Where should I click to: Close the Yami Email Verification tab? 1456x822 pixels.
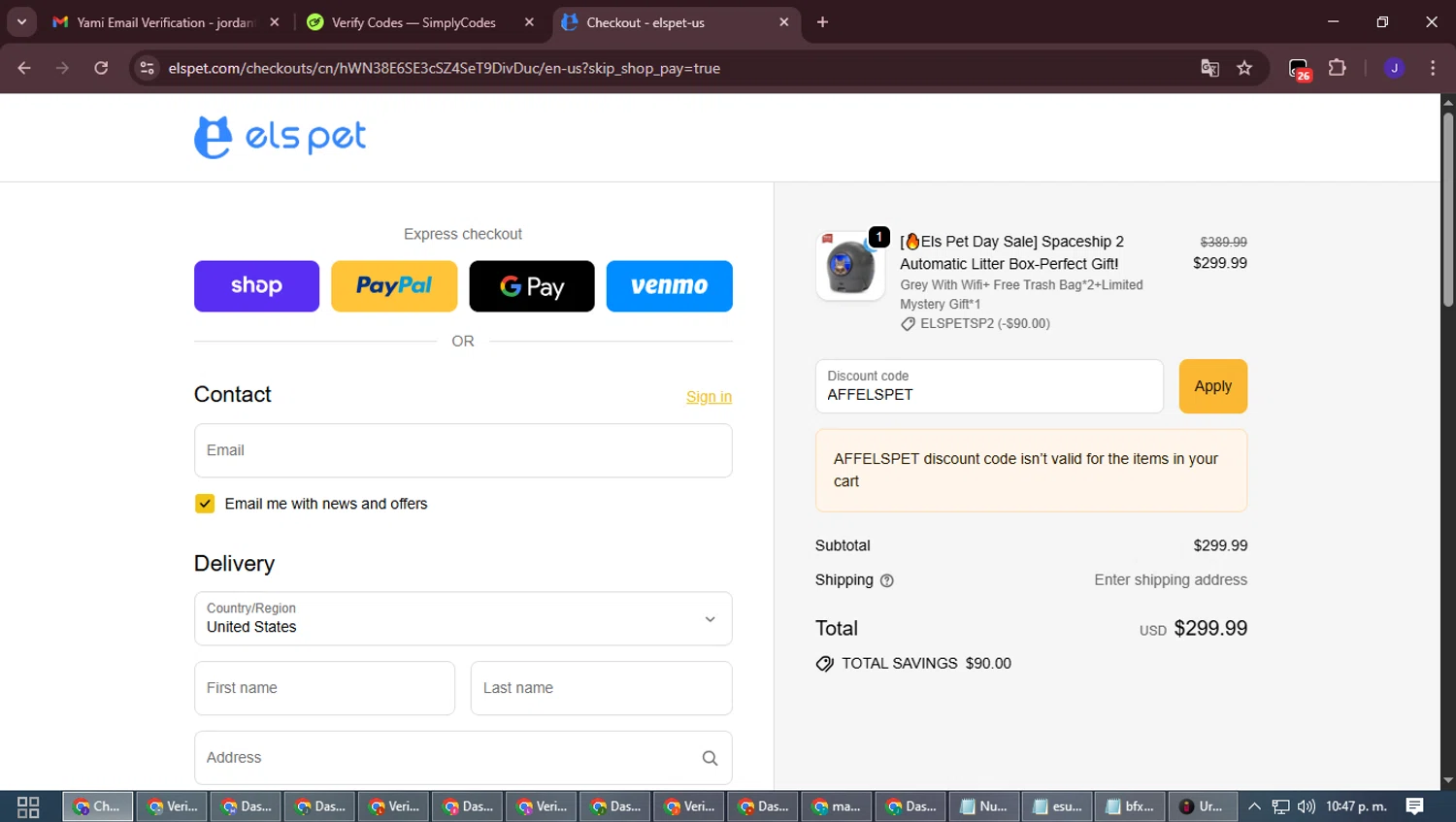pos(275,22)
